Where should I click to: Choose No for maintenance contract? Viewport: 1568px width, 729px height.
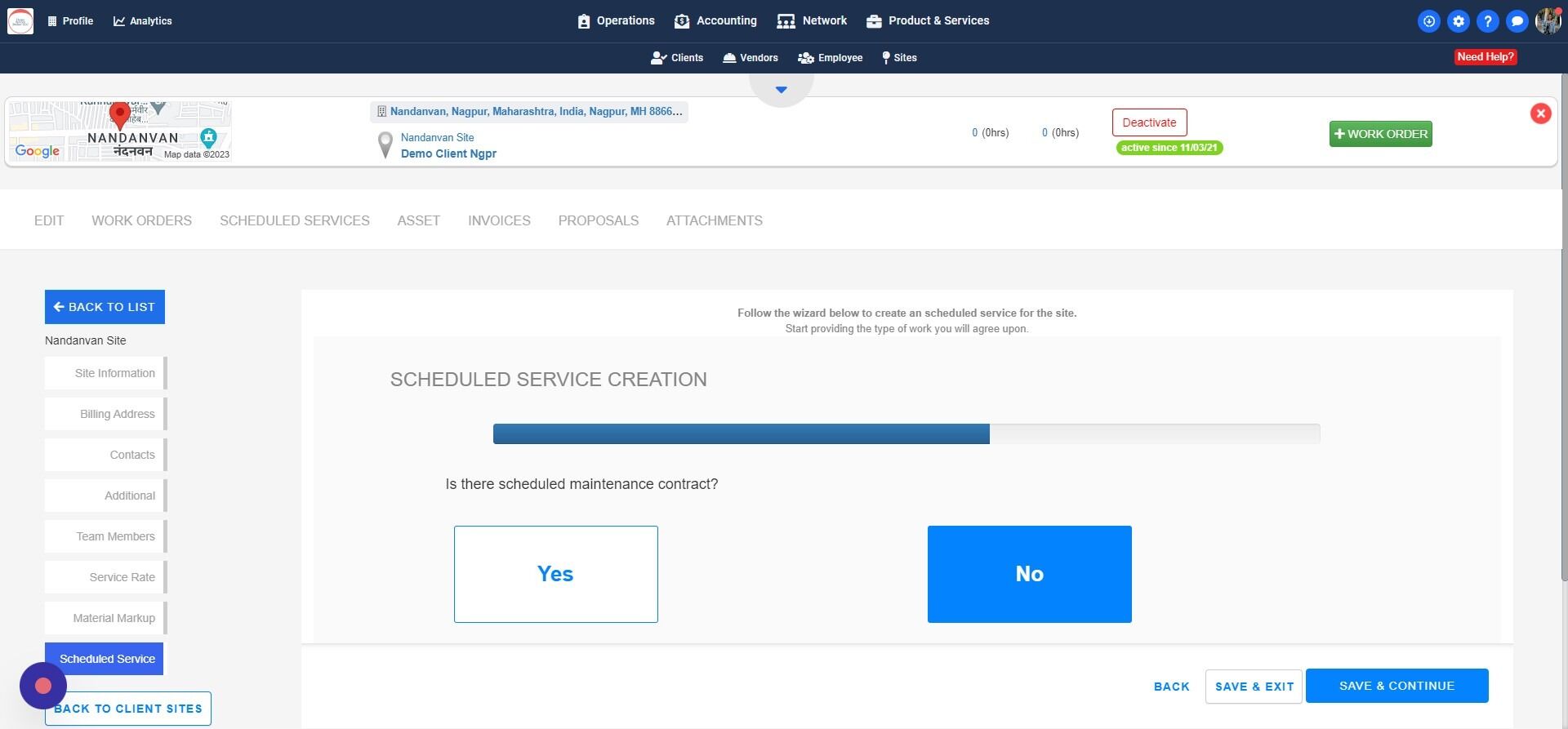tap(1030, 574)
